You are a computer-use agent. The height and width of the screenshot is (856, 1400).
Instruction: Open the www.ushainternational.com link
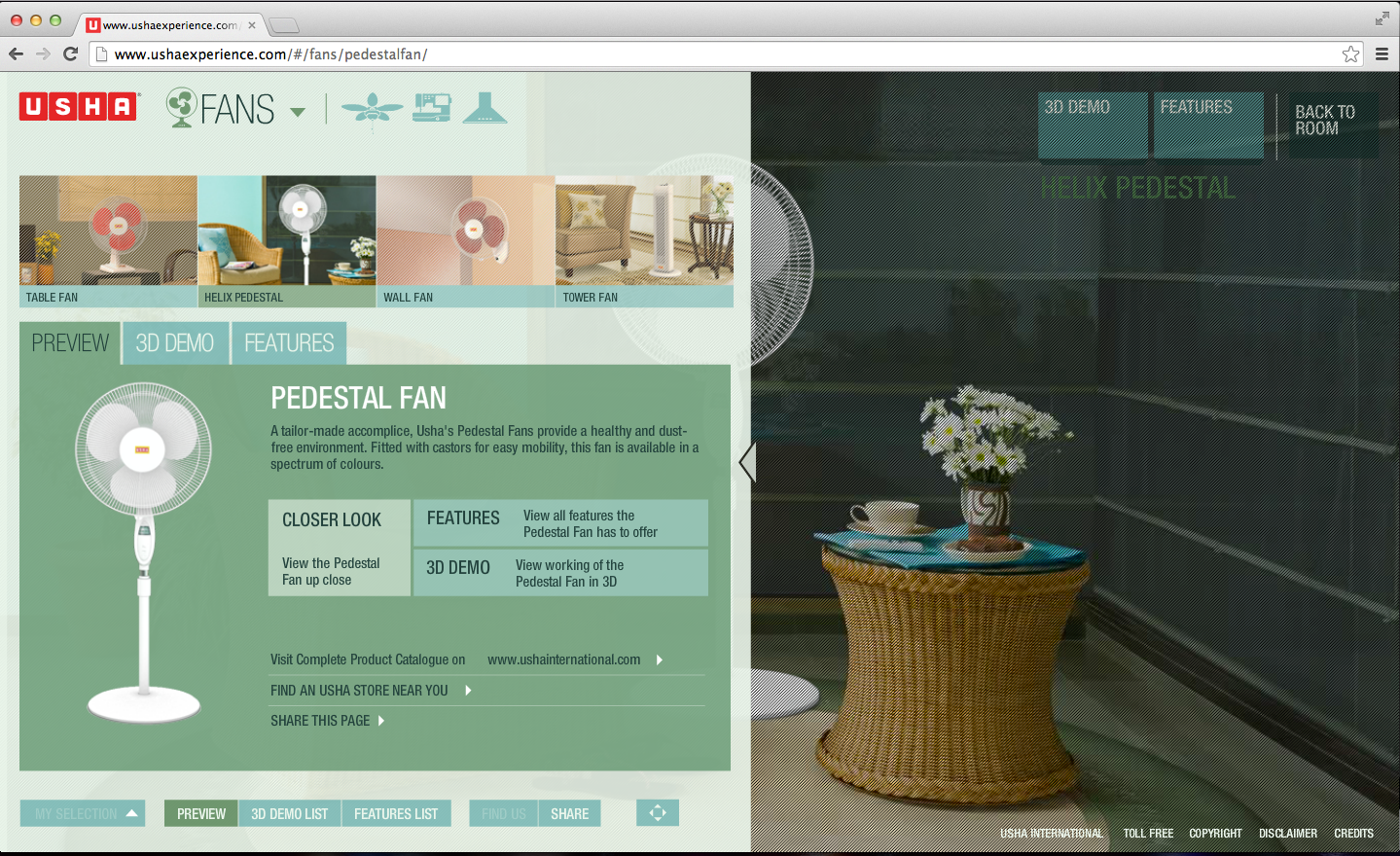point(564,660)
